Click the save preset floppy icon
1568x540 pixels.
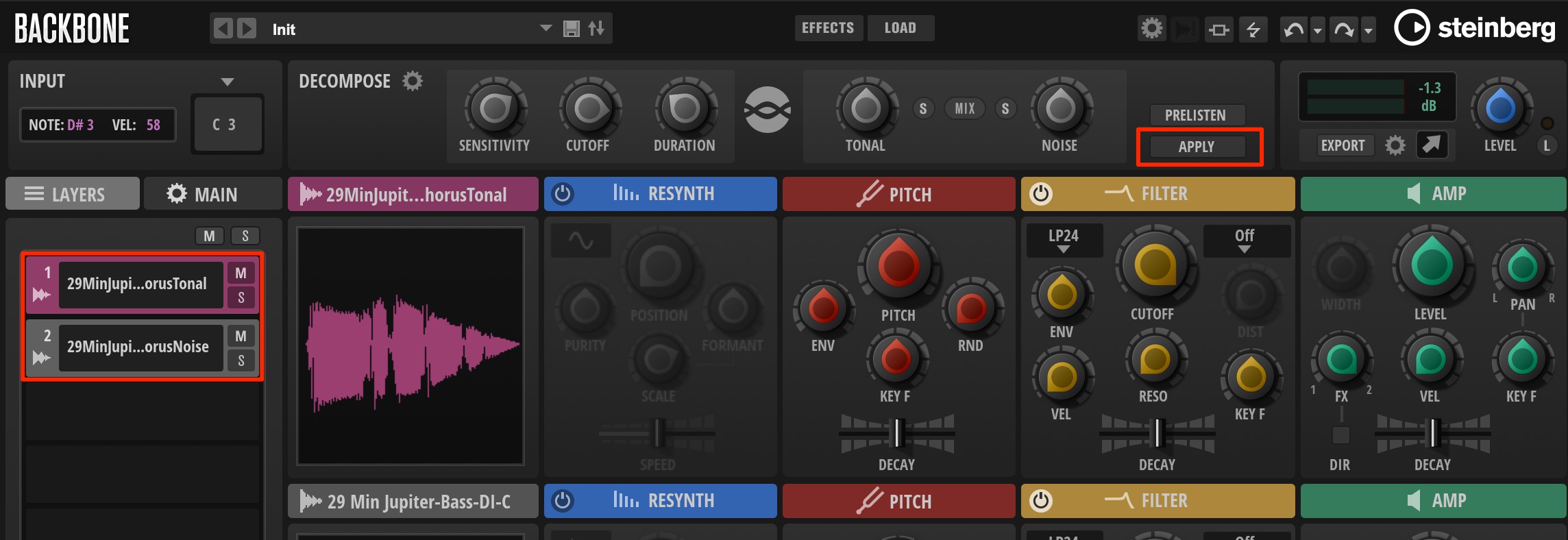pos(571,29)
